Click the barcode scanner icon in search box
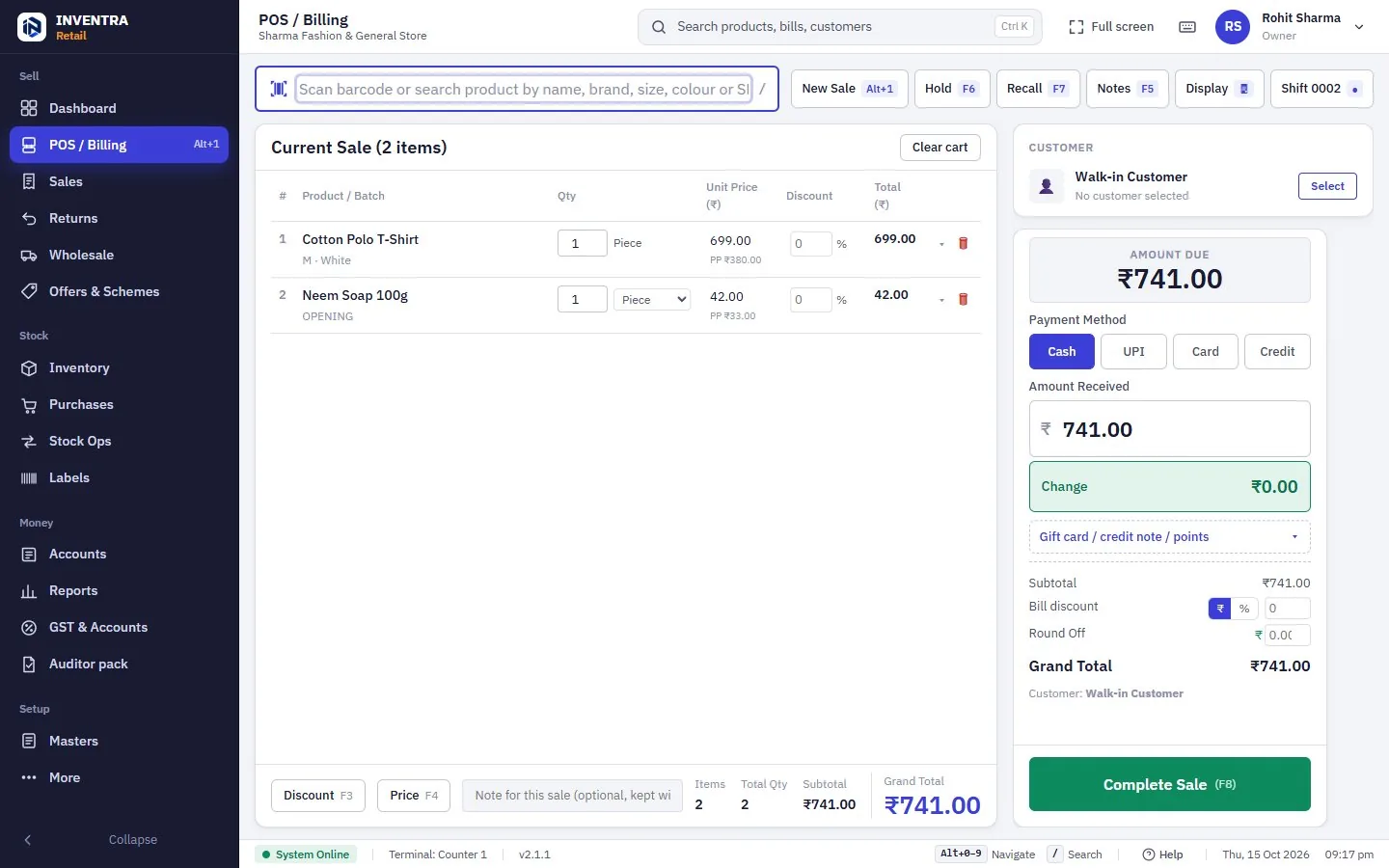 click(279, 89)
